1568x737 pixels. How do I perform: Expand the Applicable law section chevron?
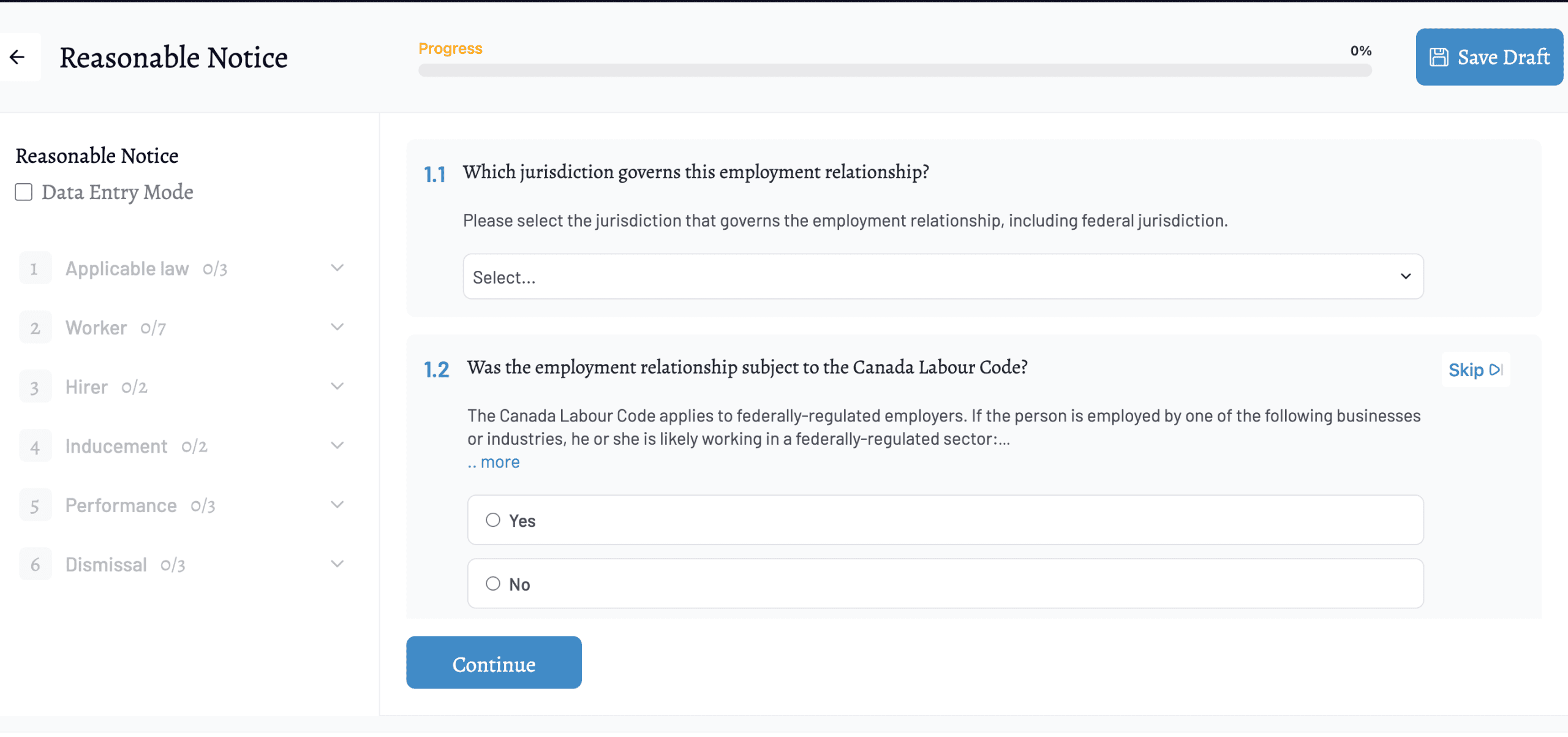click(337, 268)
